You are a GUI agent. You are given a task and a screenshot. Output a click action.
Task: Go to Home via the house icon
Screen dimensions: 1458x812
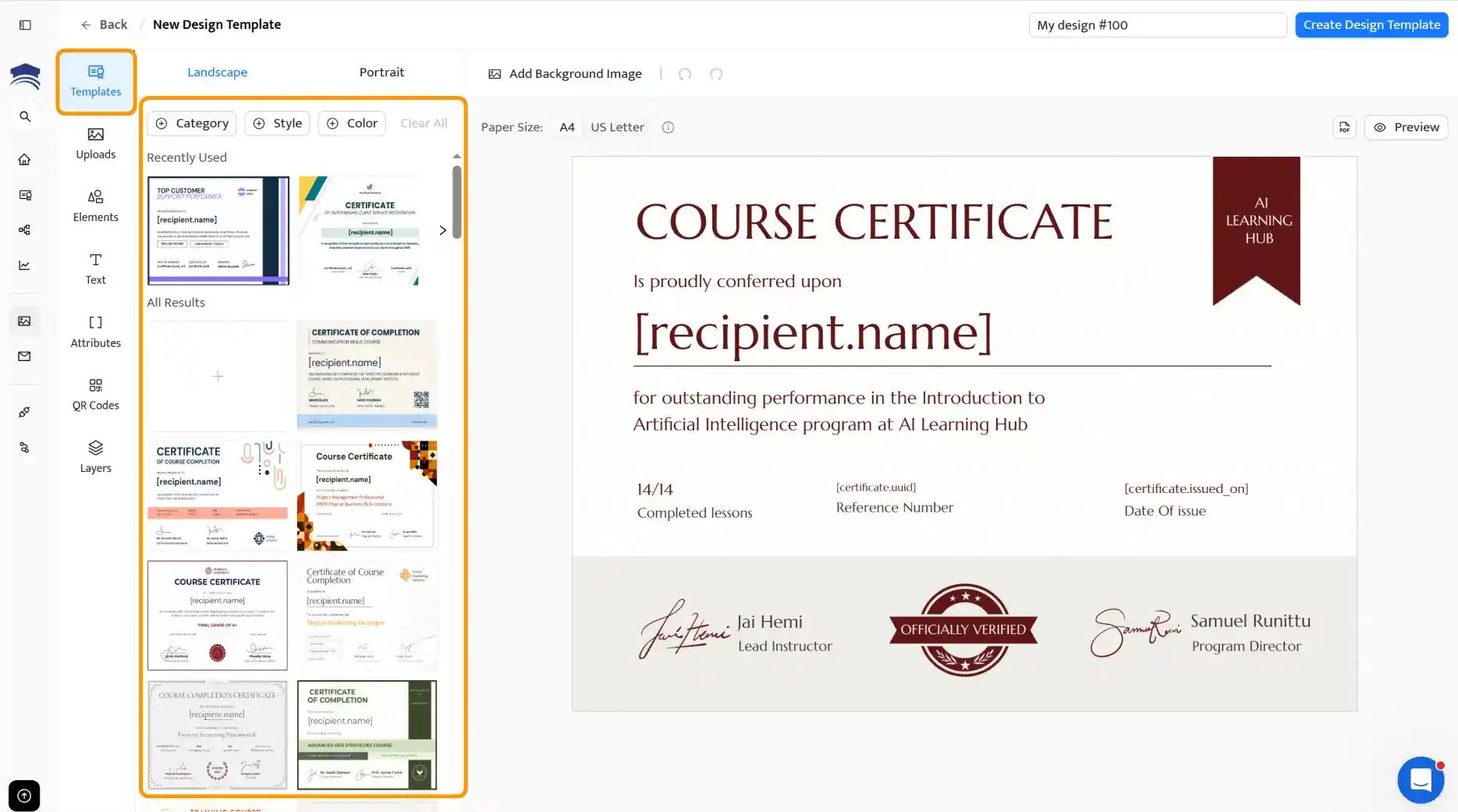click(x=25, y=160)
